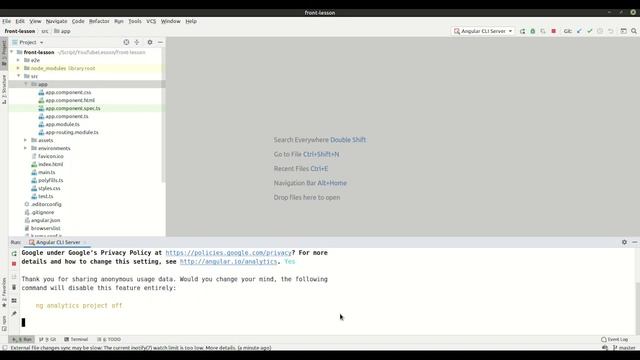
Task: Collapse all in Project panel header
Action: 137,42
